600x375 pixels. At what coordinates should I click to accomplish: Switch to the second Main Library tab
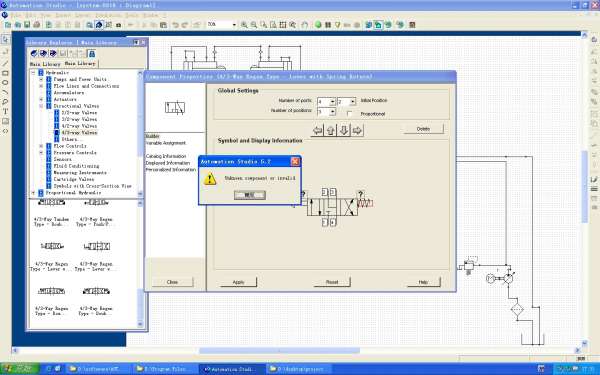pyautogui.click(x=80, y=64)
